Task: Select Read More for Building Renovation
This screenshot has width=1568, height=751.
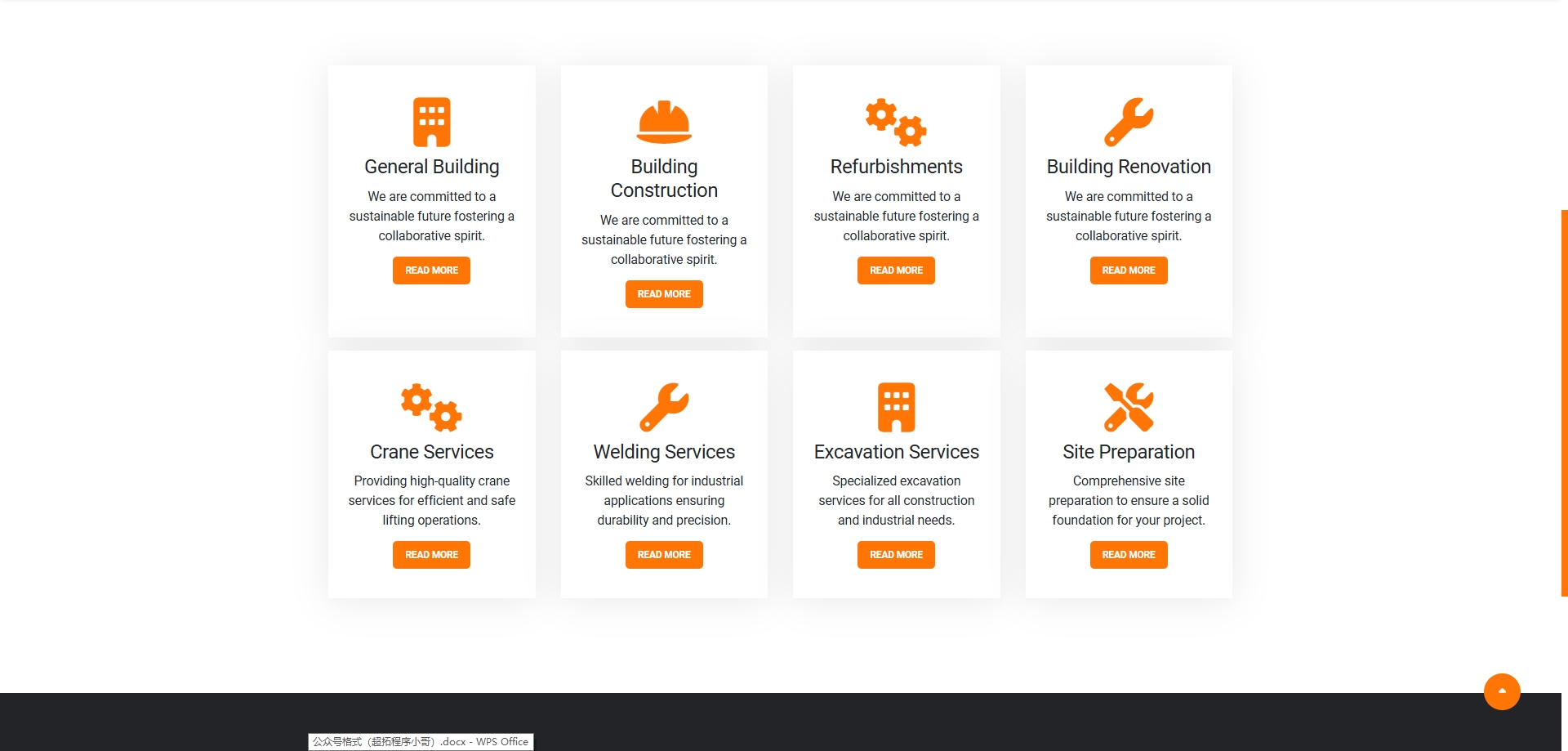Action: pyautogui.click(x=1129, y=270)
